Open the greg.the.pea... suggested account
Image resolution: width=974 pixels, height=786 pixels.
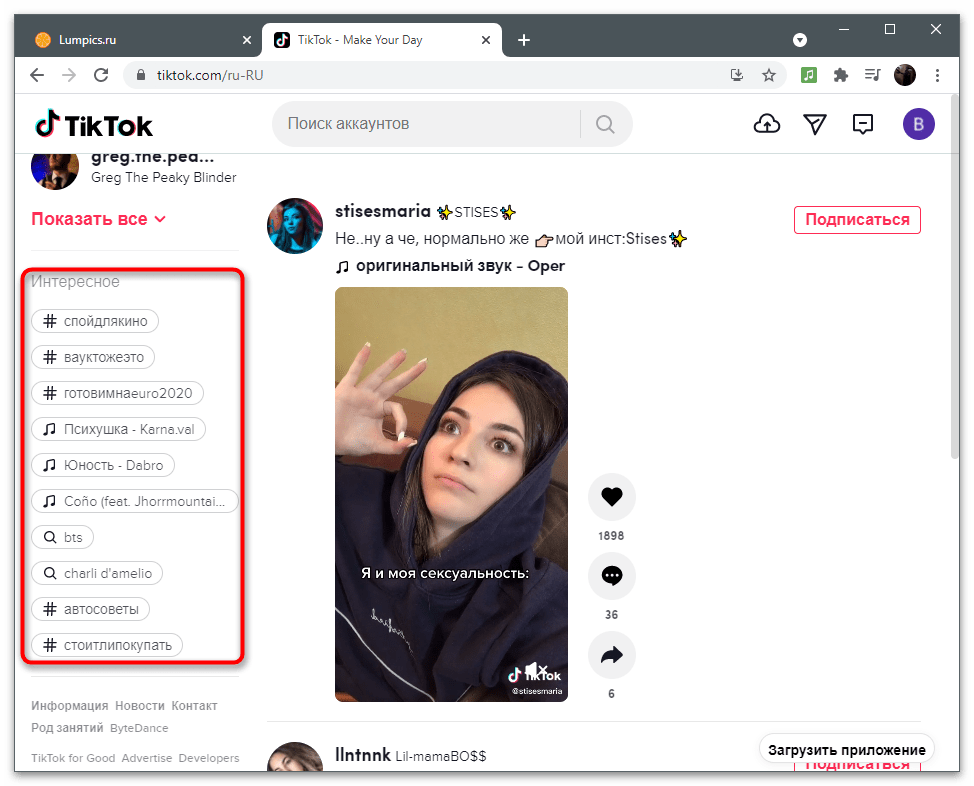(x=153, y=157)
